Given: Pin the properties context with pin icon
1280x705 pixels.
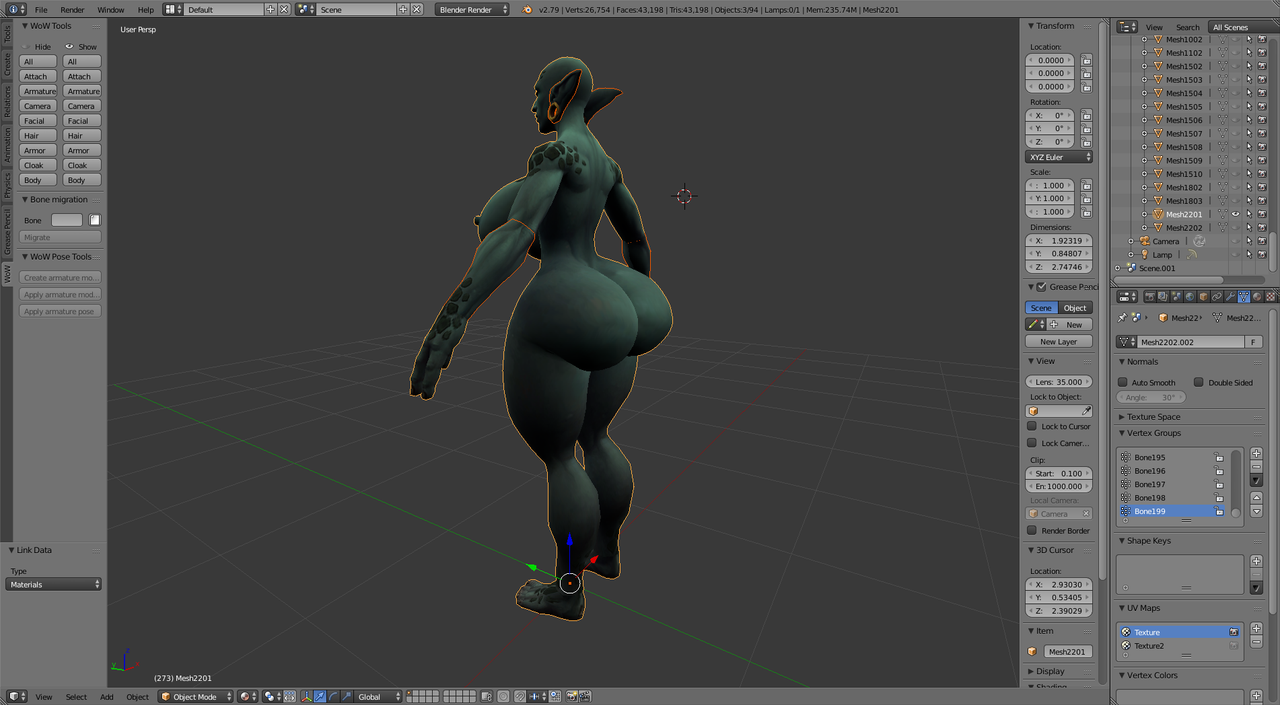Looking at the screenshot, I should point(1122,318).
